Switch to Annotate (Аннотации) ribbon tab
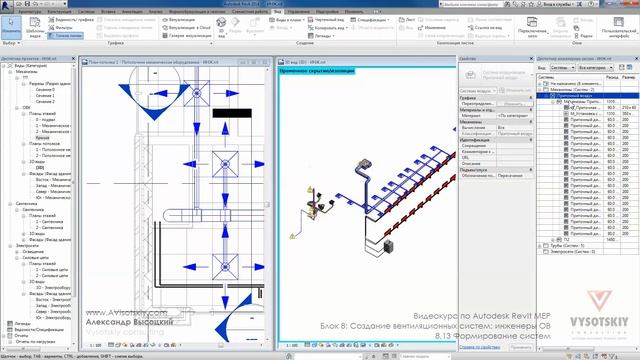Image resolution: width=640 pixels, height=360 pixels. 132,12
